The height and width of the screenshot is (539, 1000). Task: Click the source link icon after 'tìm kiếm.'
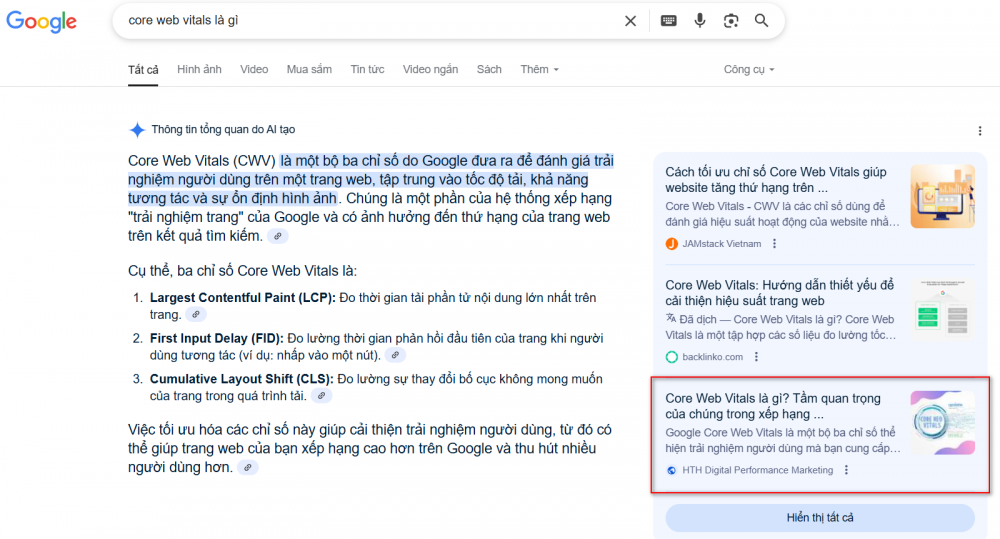click(x=277, y=236)
